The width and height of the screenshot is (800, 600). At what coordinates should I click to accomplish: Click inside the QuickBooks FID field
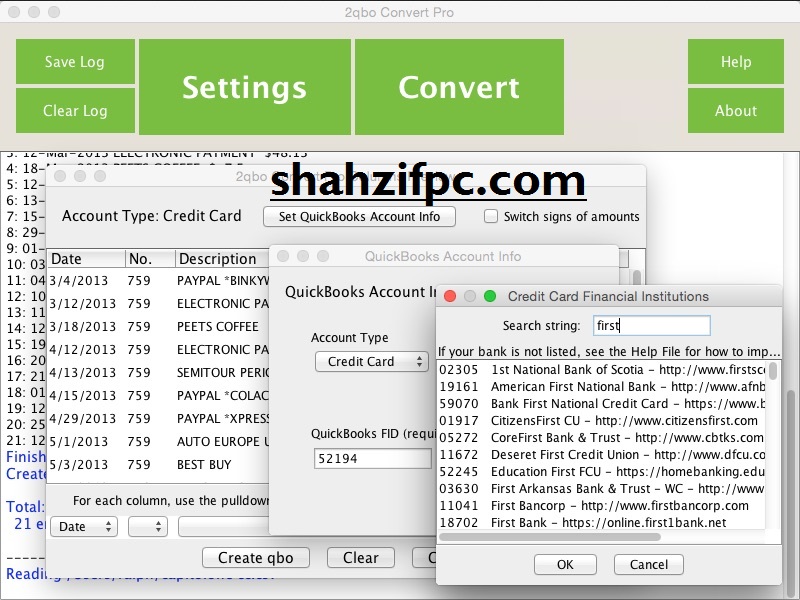pos(372,458)
